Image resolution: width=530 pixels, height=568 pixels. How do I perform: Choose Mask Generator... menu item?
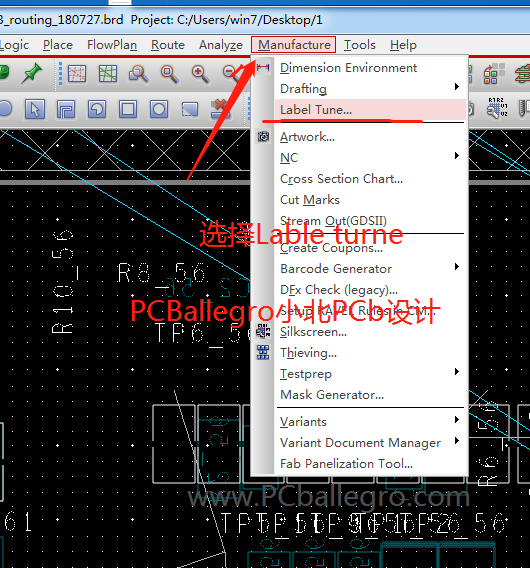click(370, 395)
